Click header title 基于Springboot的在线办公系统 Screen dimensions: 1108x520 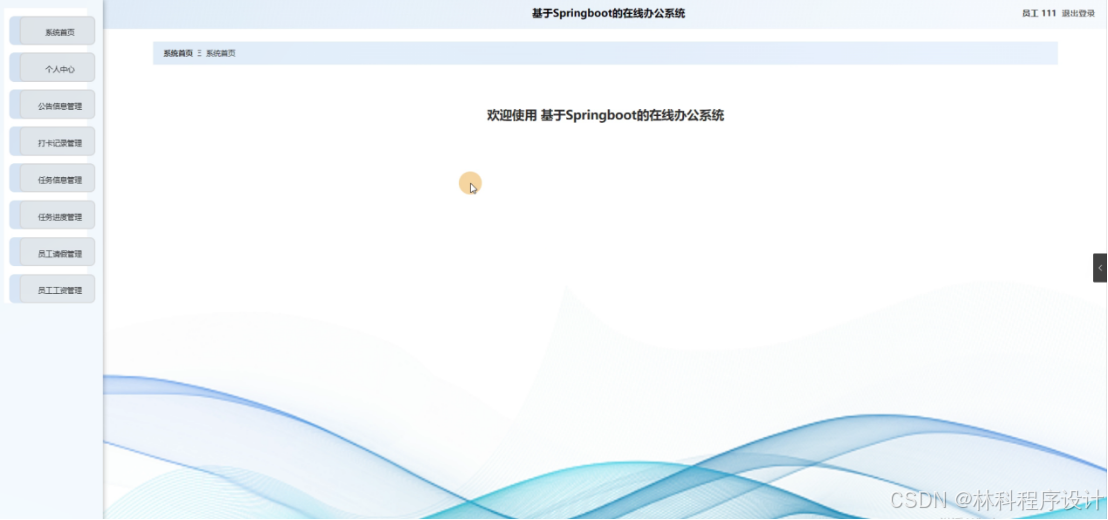tap(608, 13)
